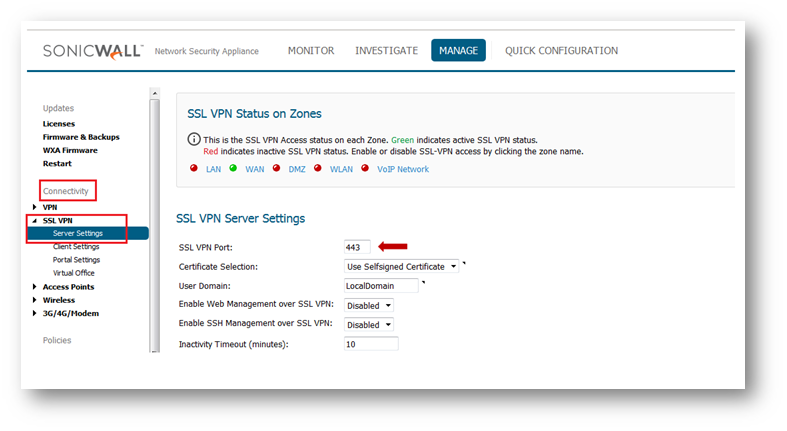Screen dimensions: 787x431
Task: Open the Certificate Selection dropdown
Action: [x=401, y=266]
